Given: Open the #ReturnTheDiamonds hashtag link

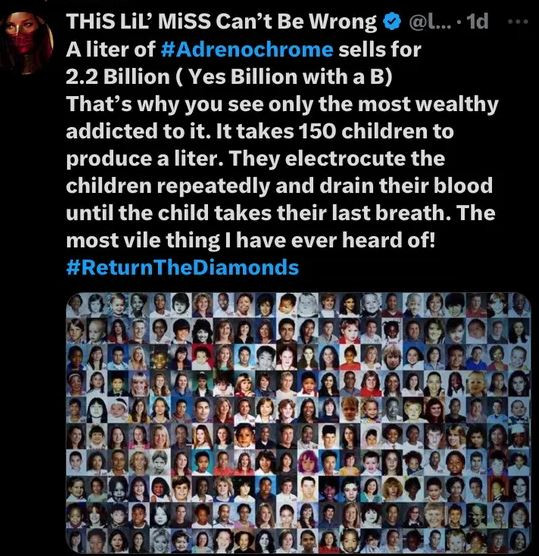Looking at the screenshot, I should coord(182,267).
